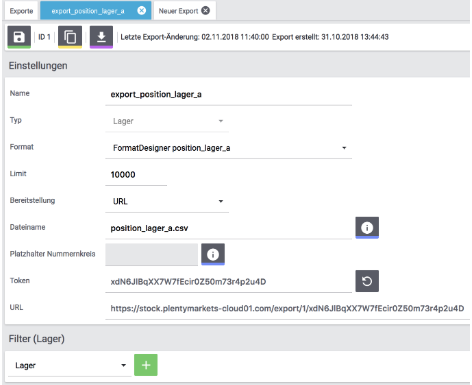
Task: Open the Typ dropdown showing Lager
Action: (x=167, y=121)
